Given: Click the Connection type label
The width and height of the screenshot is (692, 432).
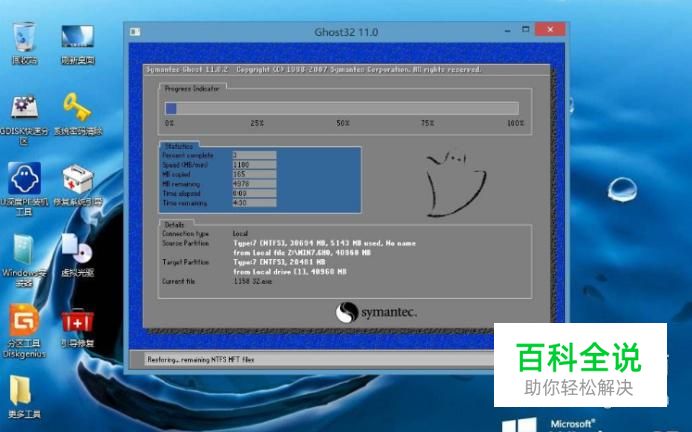Looking at the screenshot, I should tap(185, 234).
